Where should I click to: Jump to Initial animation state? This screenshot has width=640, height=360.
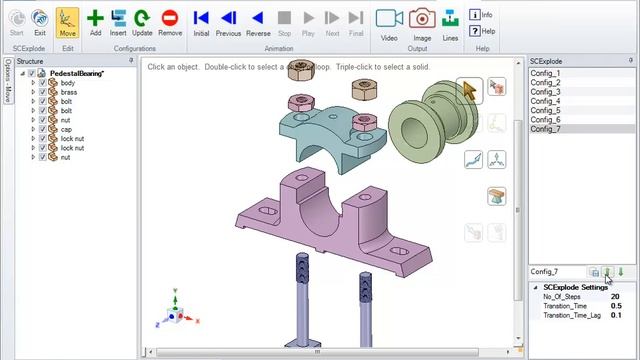point(201,24)
